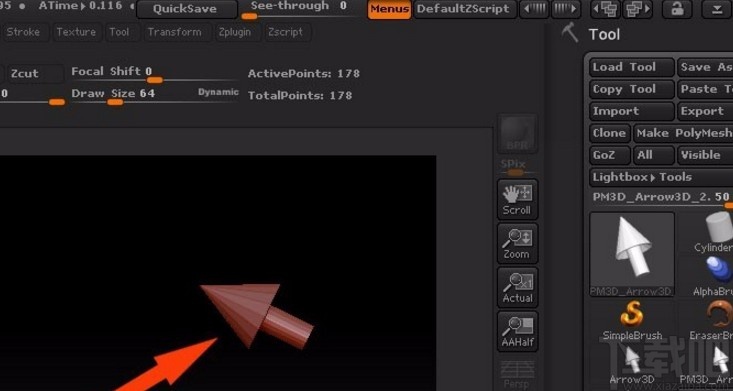Image resolution: width=733 pixels, height=391 pixels.
Task: Click the Export button
Action: pos(705,111)
